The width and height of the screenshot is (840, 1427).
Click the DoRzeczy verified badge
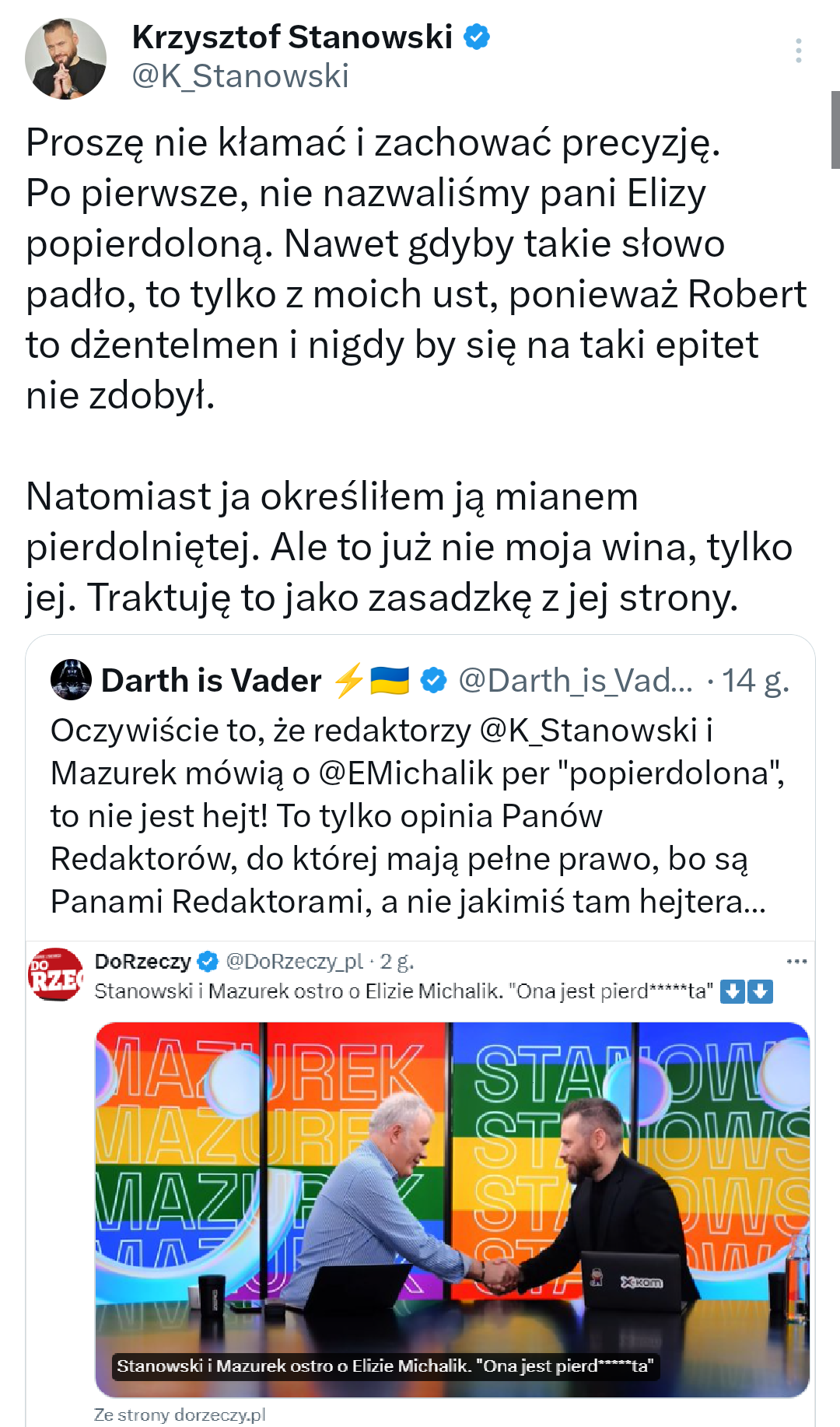(208, 962)
